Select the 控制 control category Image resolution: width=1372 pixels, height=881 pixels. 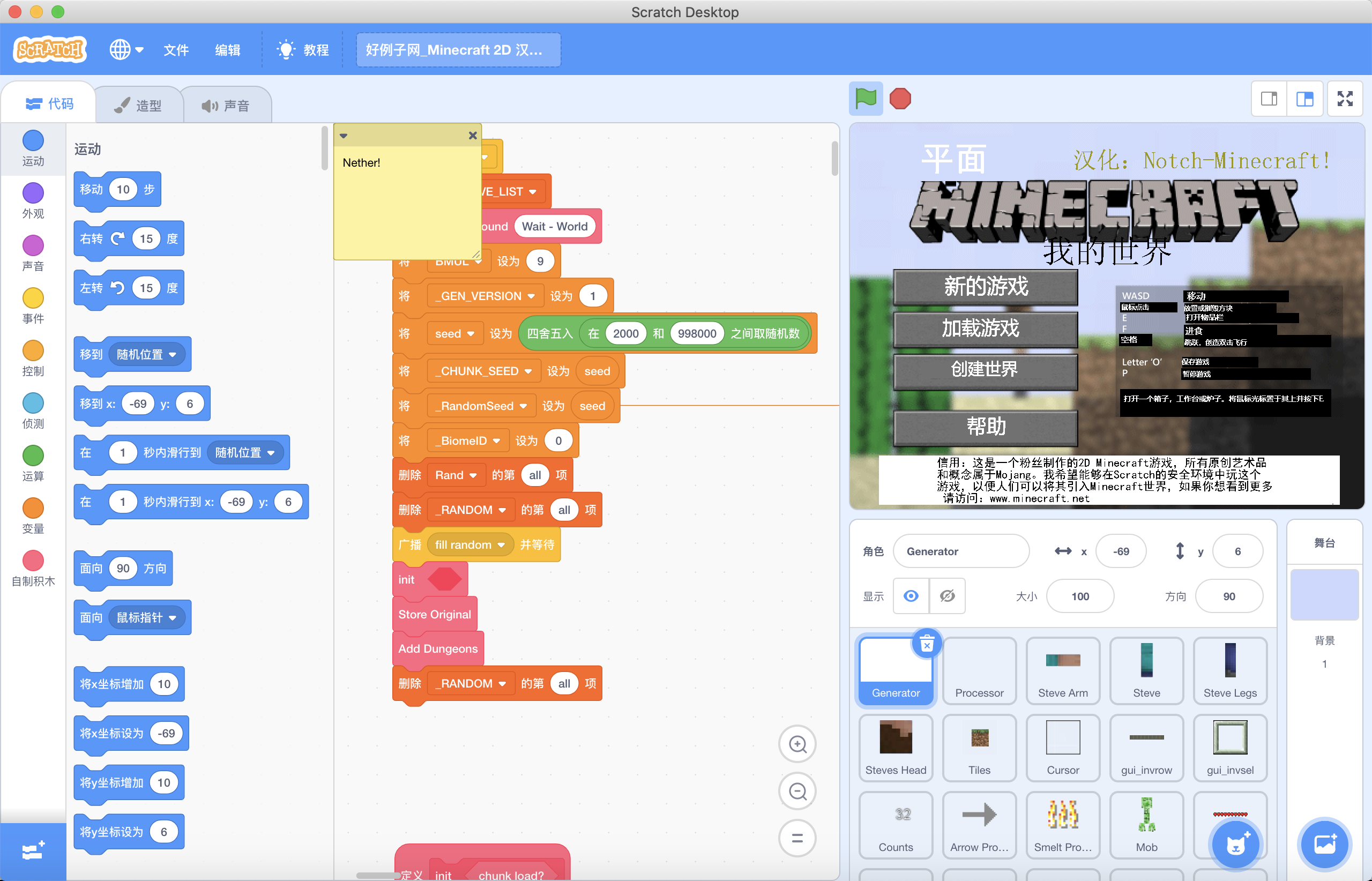tap(33, 359)
